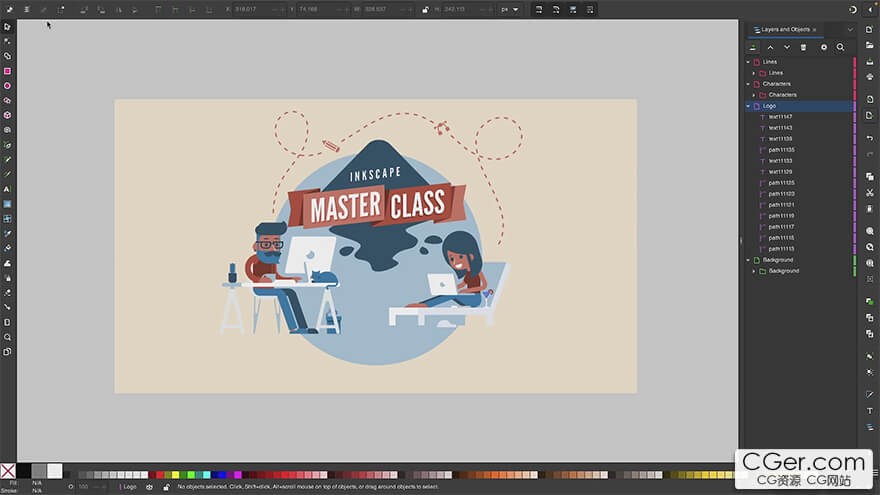Screen dimensions: 880x495
Task: Open the px units dropdown
Action: pos(510,10)
